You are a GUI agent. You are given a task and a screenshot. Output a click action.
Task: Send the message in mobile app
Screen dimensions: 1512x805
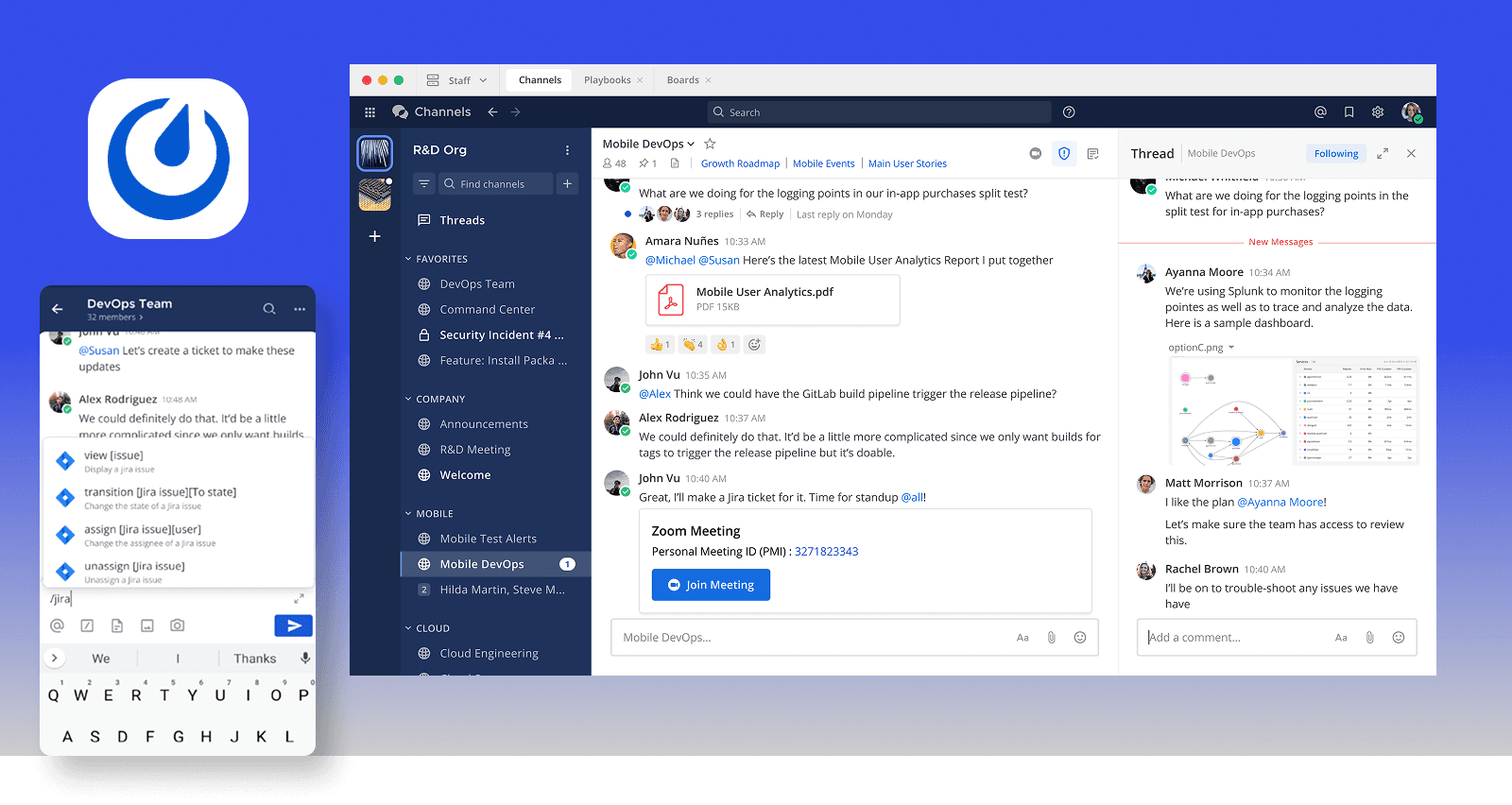click(294, 625)
